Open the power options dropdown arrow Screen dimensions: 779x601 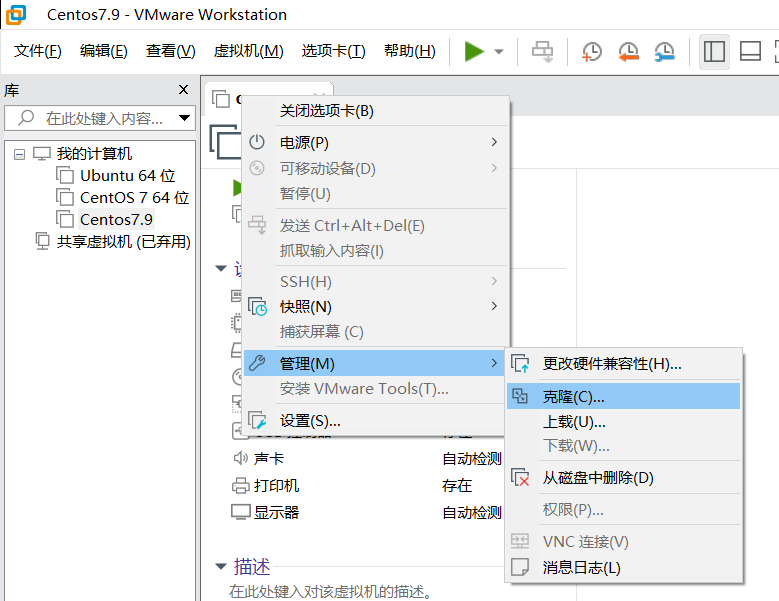(499, 51)
